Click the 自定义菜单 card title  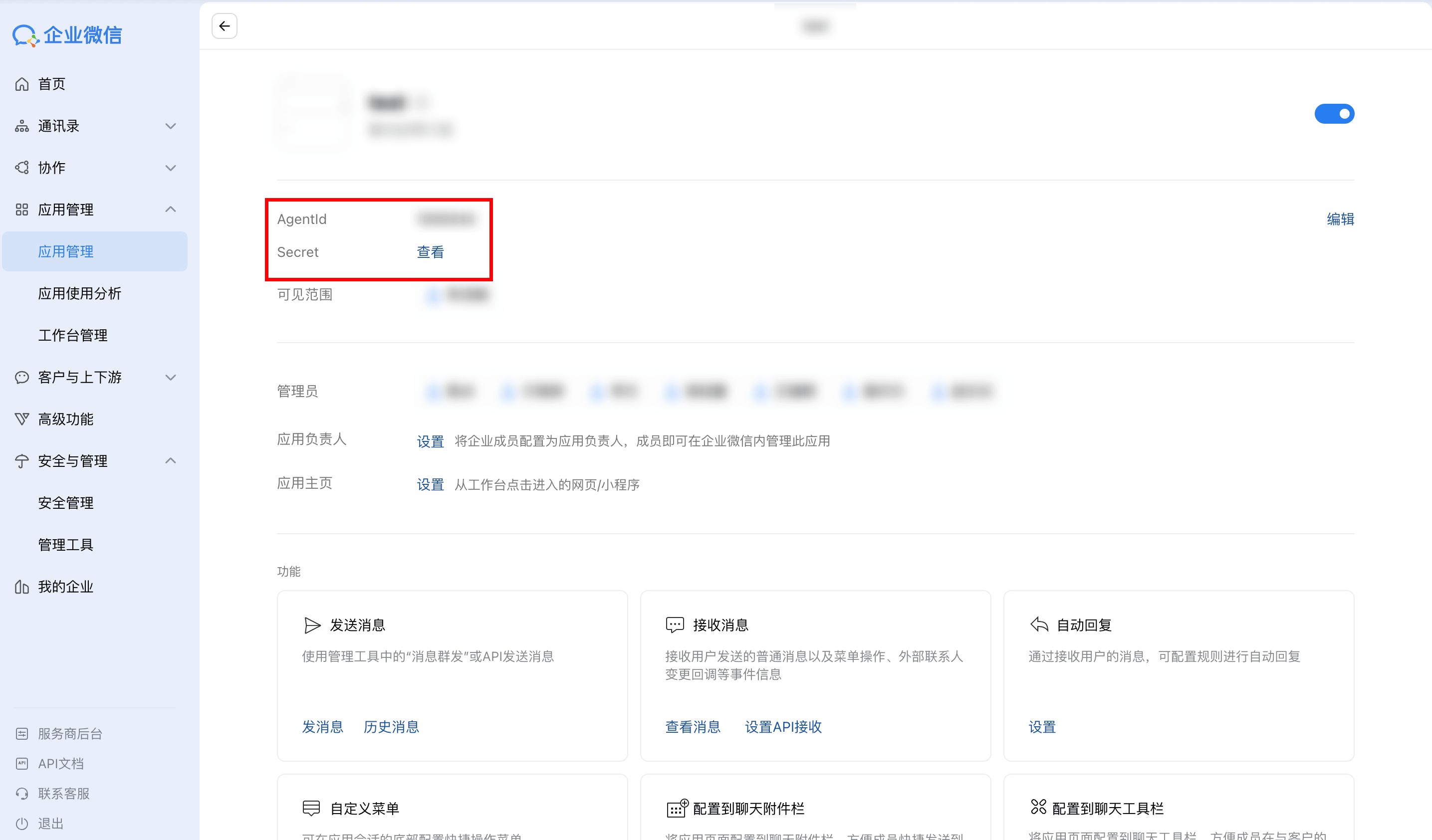tap(365, 808)
